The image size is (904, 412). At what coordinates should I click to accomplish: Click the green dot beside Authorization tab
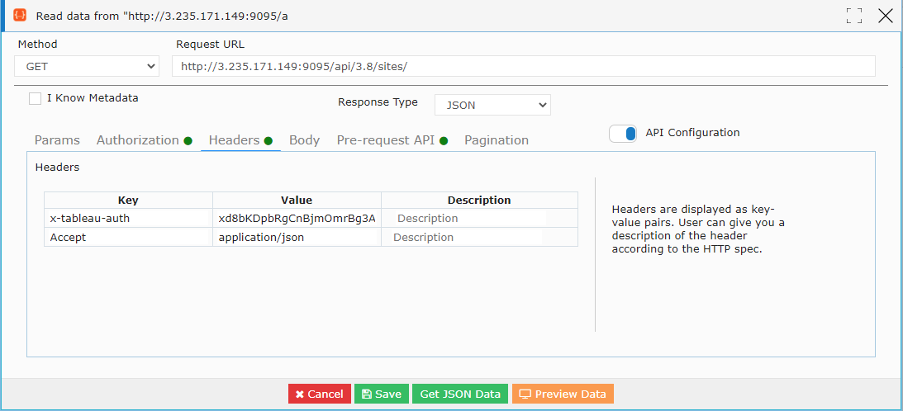click(188, 141)
